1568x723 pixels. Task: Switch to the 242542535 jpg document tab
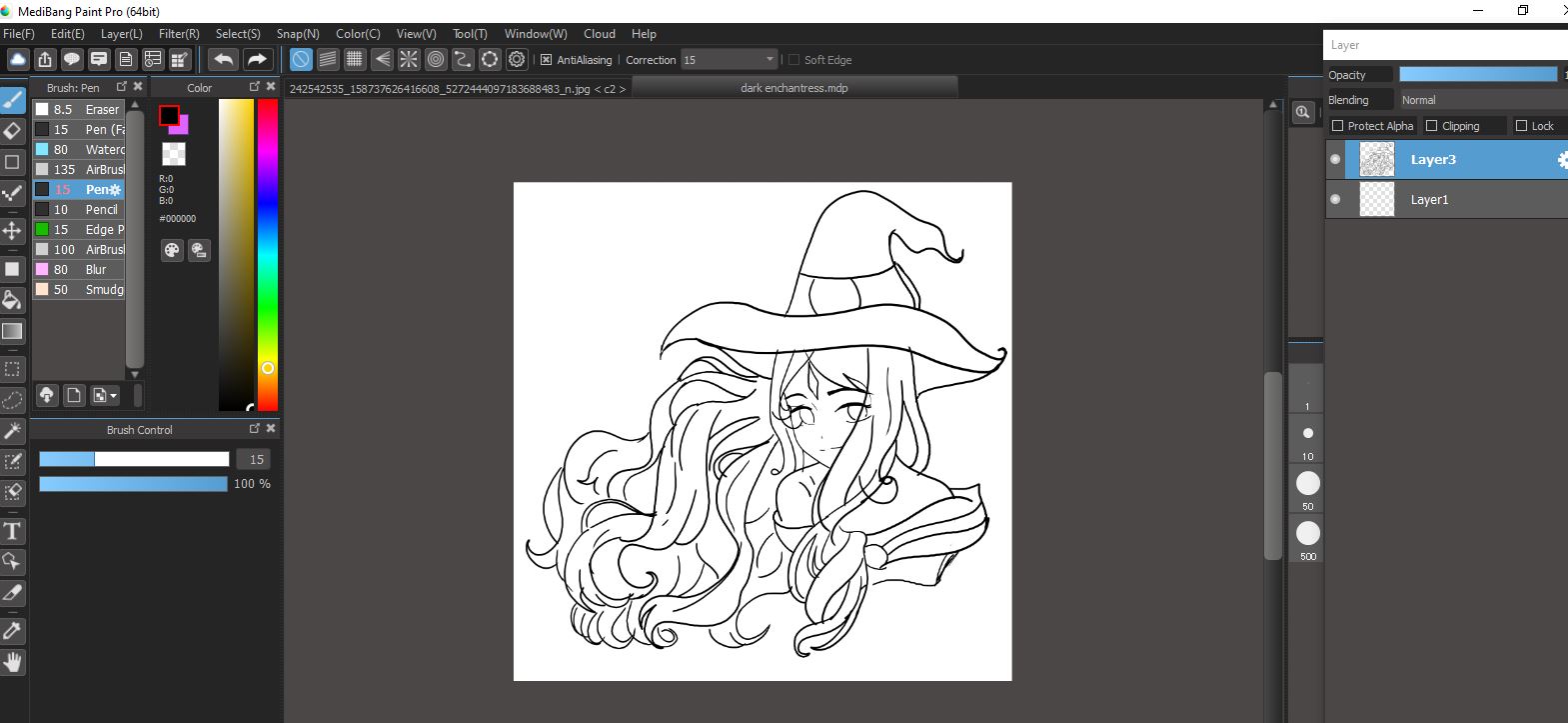pyautogui.click(x=458, y=89)
